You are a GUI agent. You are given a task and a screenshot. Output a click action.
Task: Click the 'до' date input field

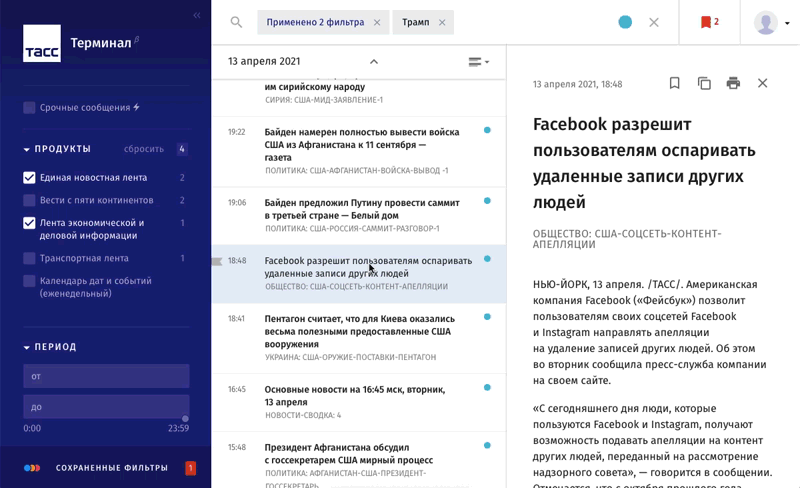point(106,407)
